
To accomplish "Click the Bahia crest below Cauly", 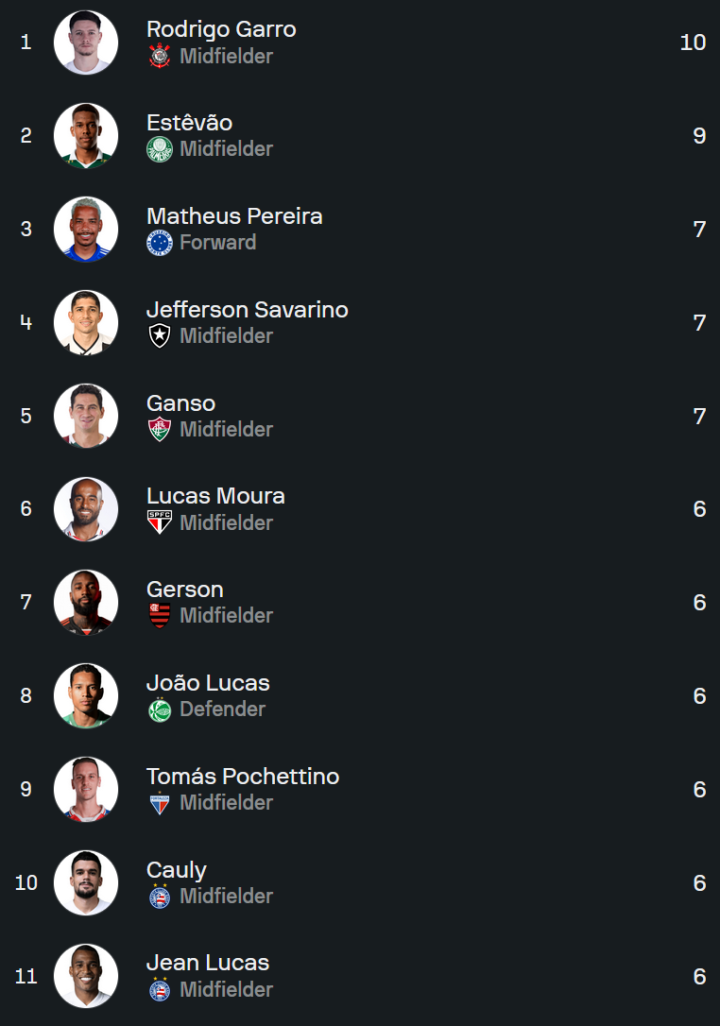I will tap(159, 896).
